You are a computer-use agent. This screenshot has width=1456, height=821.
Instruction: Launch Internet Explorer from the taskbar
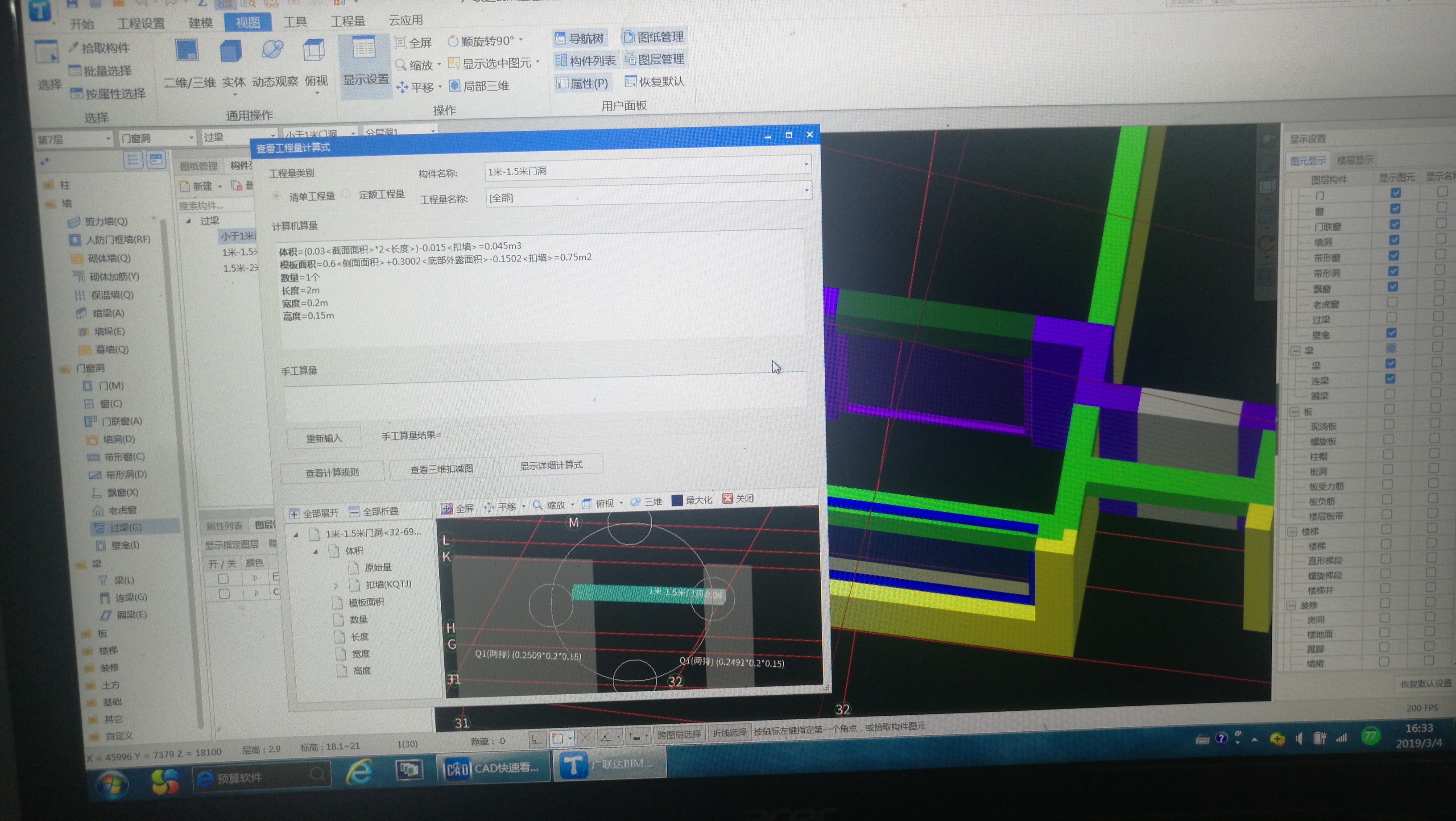click(360, 771)
